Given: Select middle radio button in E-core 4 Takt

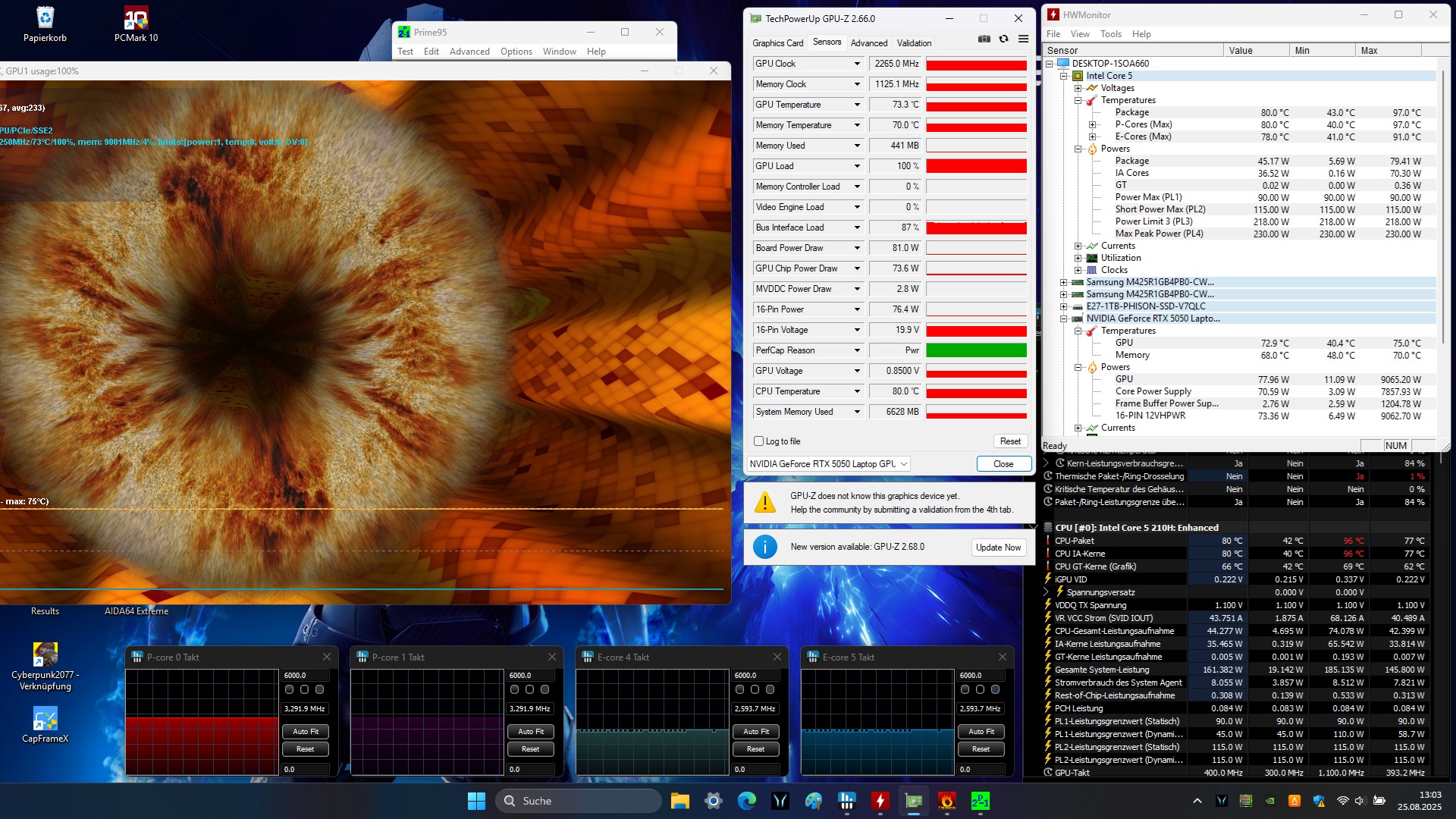Looking at the screenshot, I should (755, 689).
